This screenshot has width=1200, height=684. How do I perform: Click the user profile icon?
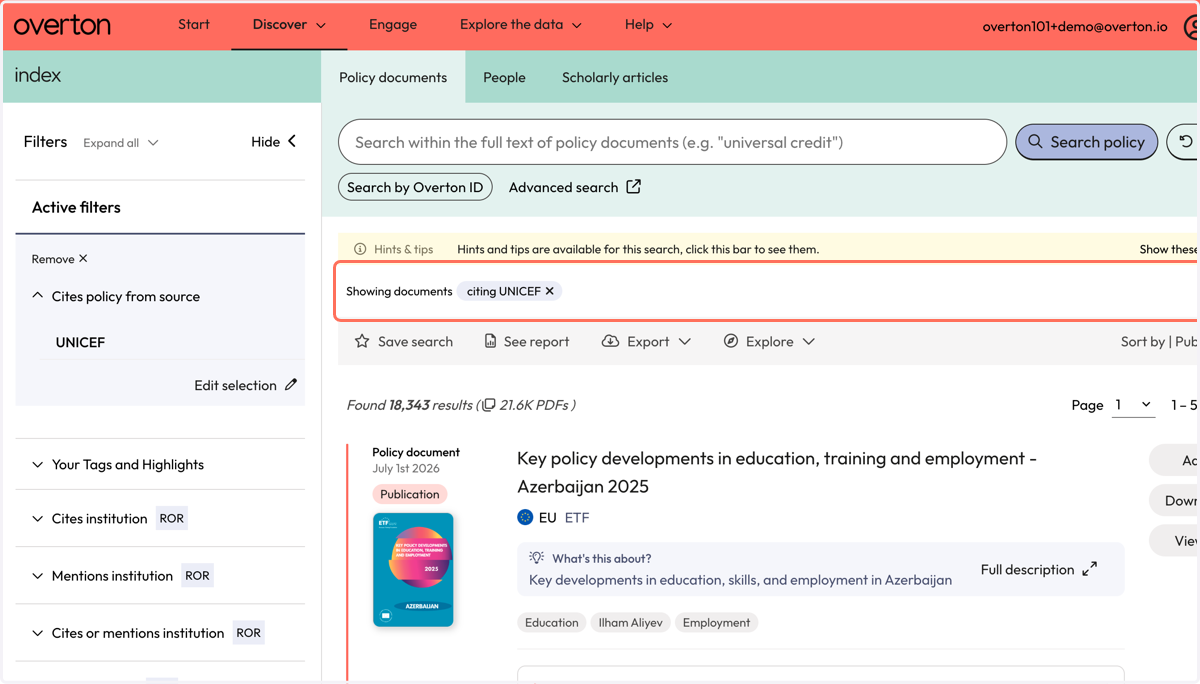click(1190, 27)
